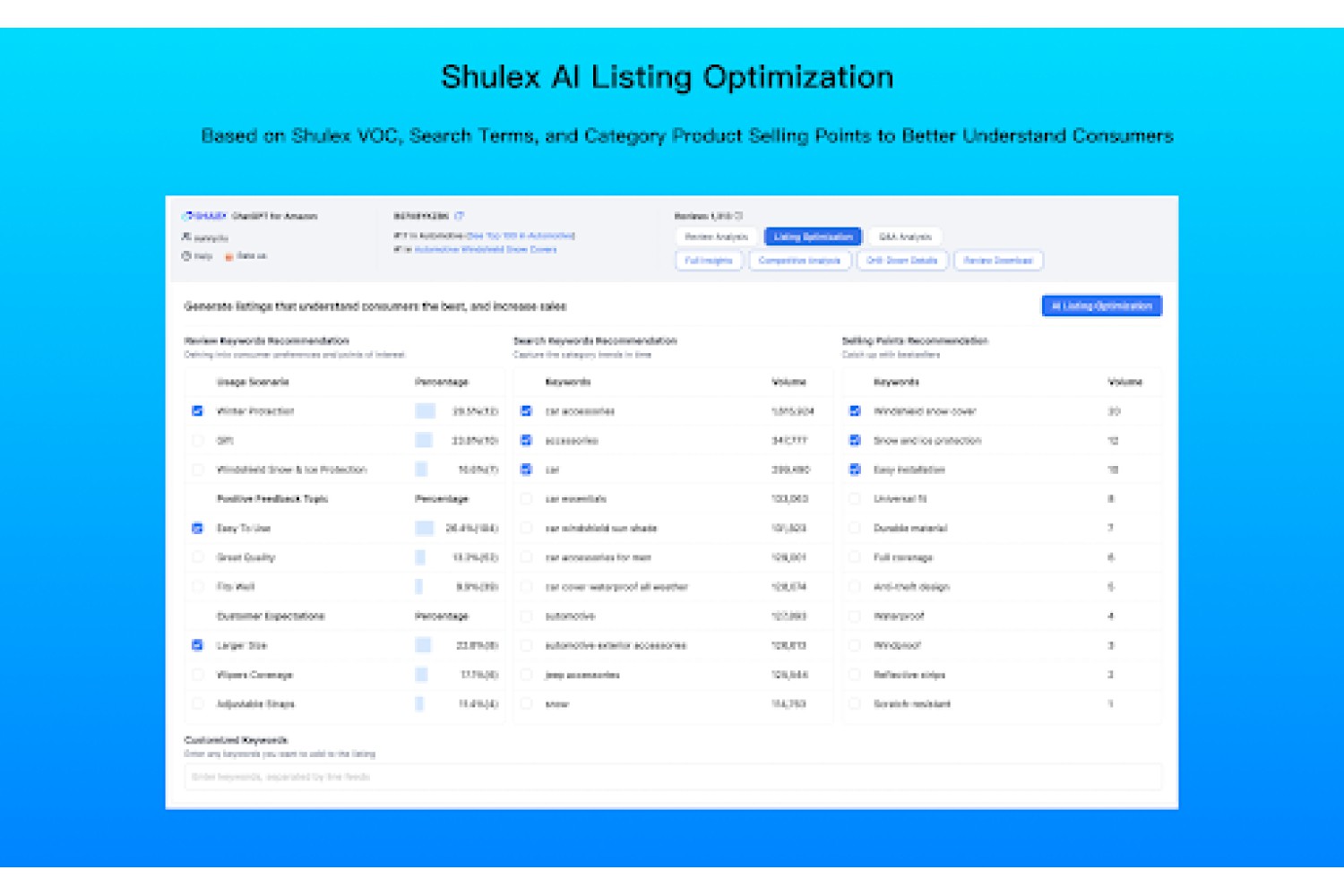Check the Durable material checkbox
The width and height of the screenshot is (1344, 896).
855,528
